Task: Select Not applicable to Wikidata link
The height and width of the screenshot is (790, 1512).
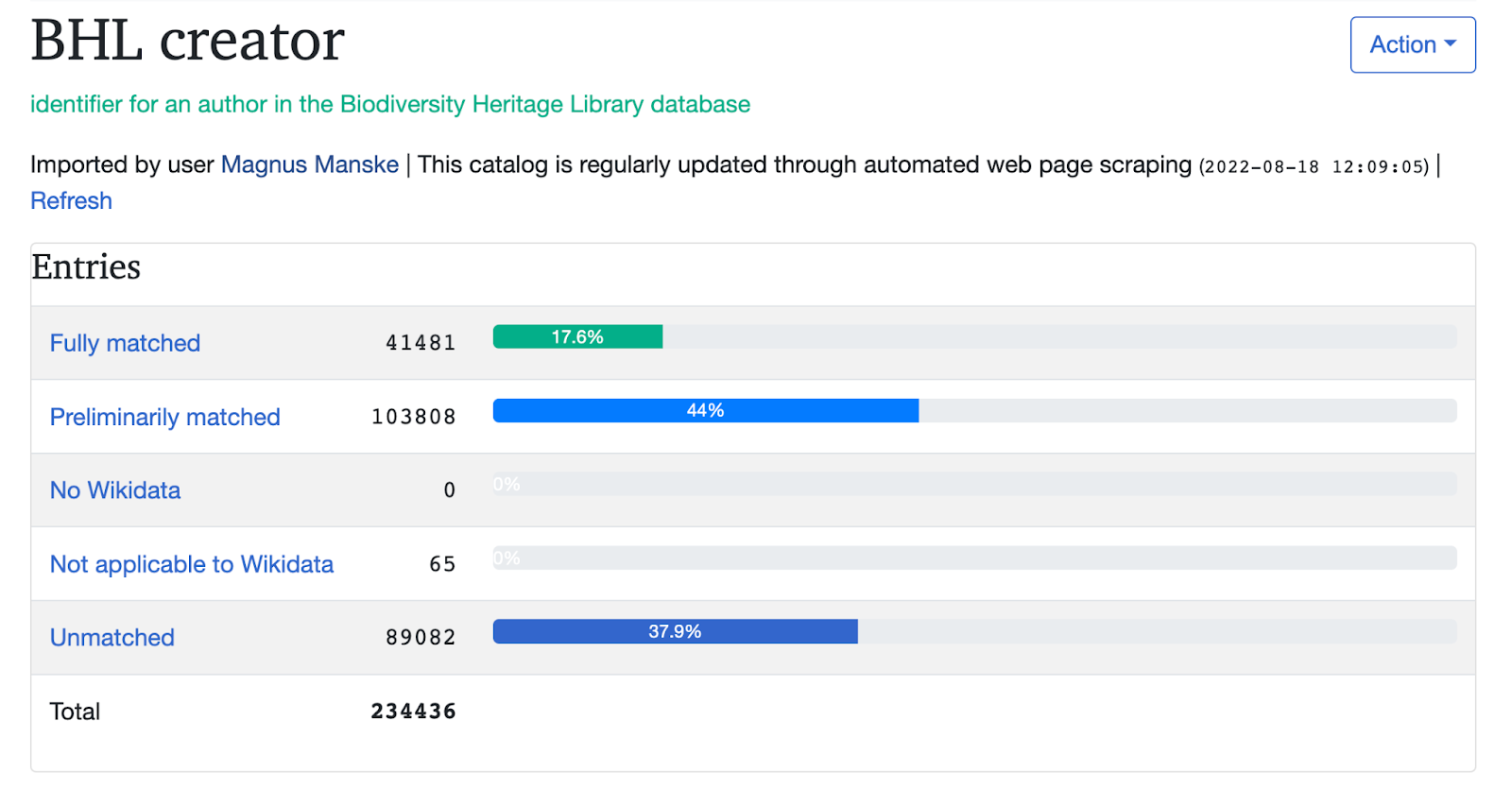Action: (x=191, y=564)
